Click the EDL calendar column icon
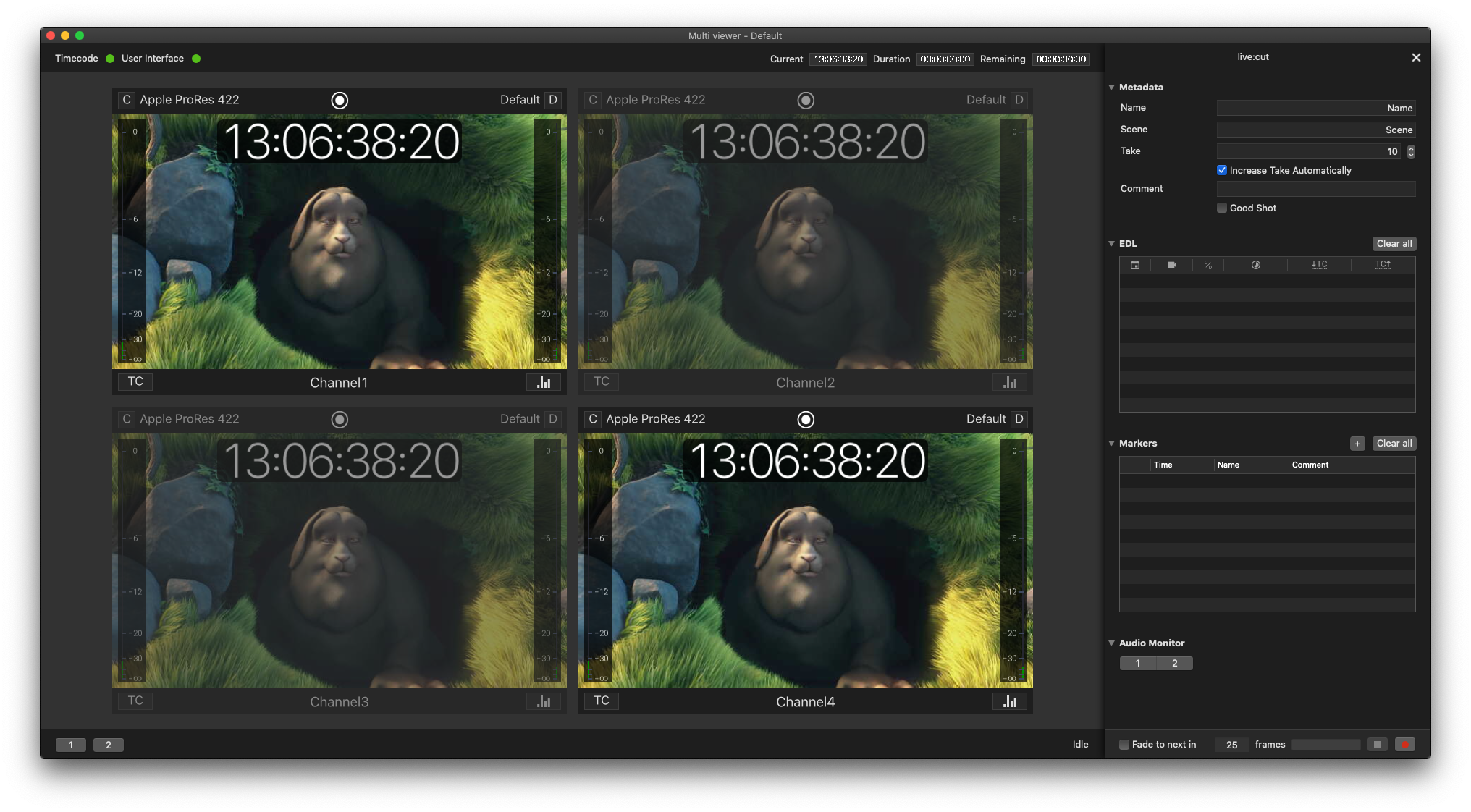The height and width of the screenshot is (812, 1471). click(x=1135, y=265)
